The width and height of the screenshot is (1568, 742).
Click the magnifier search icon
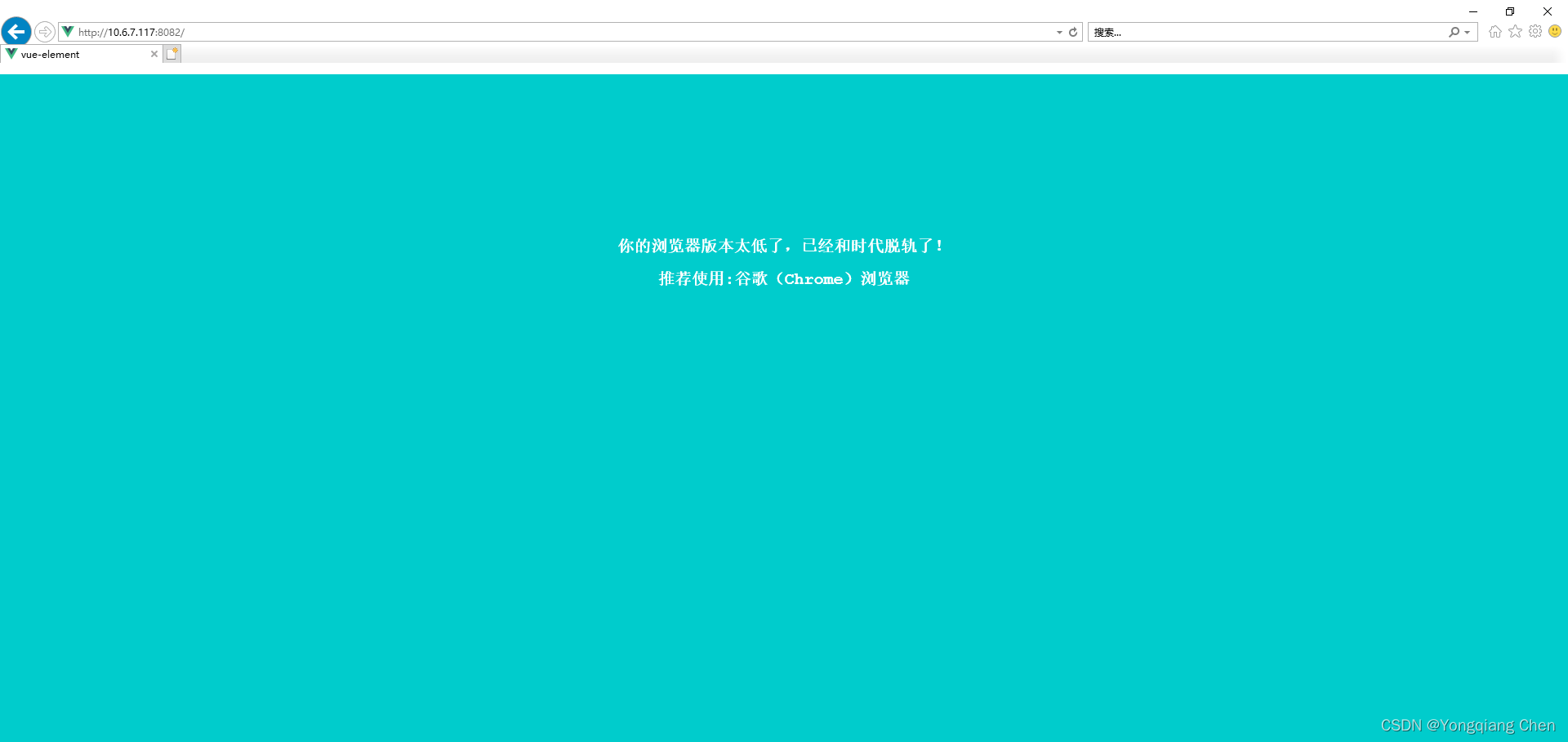(x=1454, y=32)
